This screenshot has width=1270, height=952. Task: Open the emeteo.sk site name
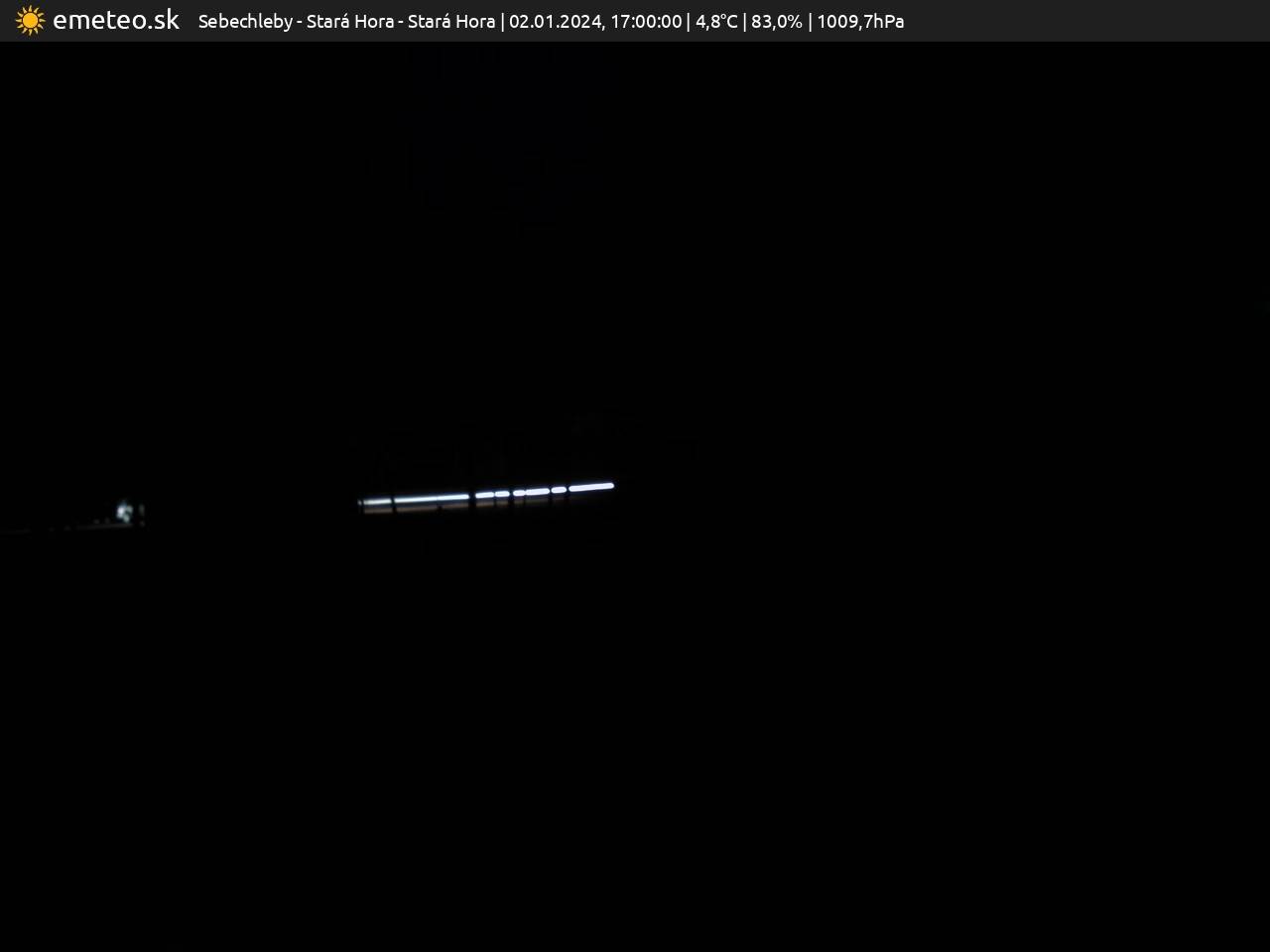pyautogui.click(x=115, y=21)
